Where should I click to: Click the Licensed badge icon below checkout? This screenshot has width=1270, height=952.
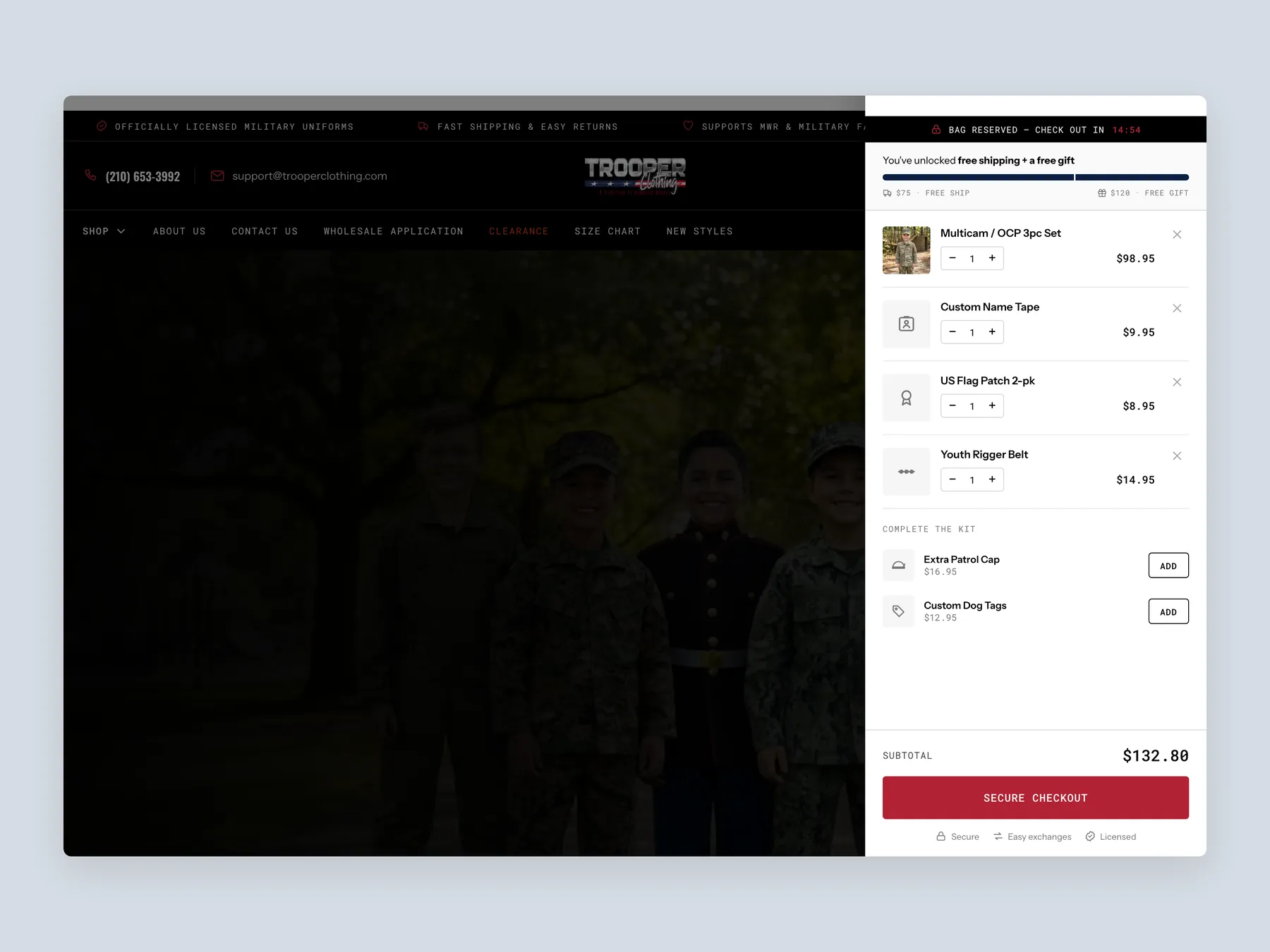pos(1090,836)
